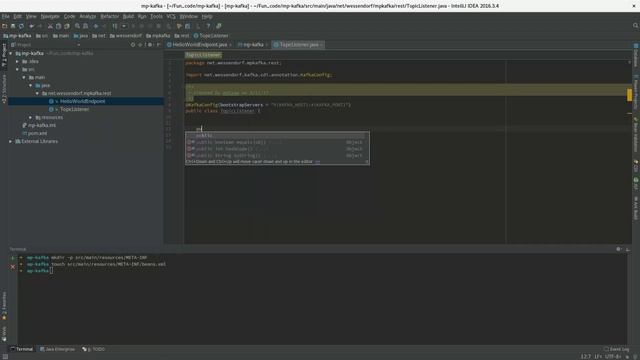Open the Refactor menu

109,16
